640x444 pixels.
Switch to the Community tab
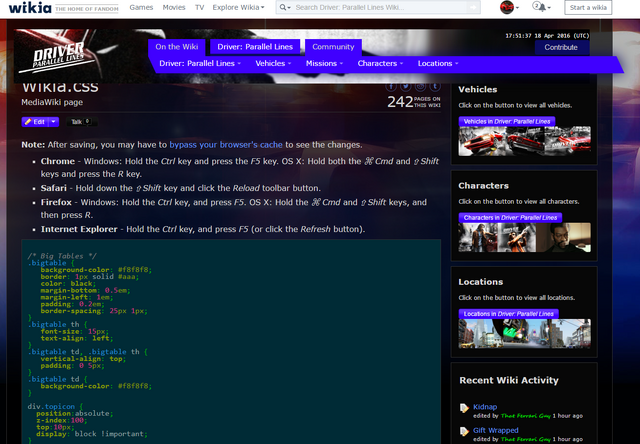coord(333,47)
